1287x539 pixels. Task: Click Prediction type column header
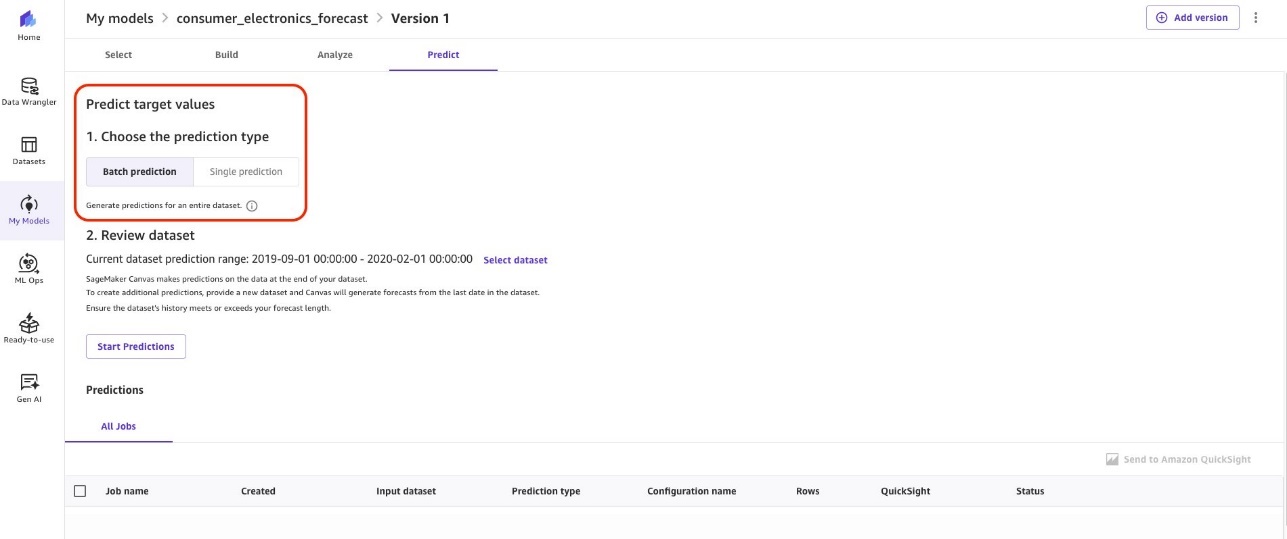[x=546, y=491]
